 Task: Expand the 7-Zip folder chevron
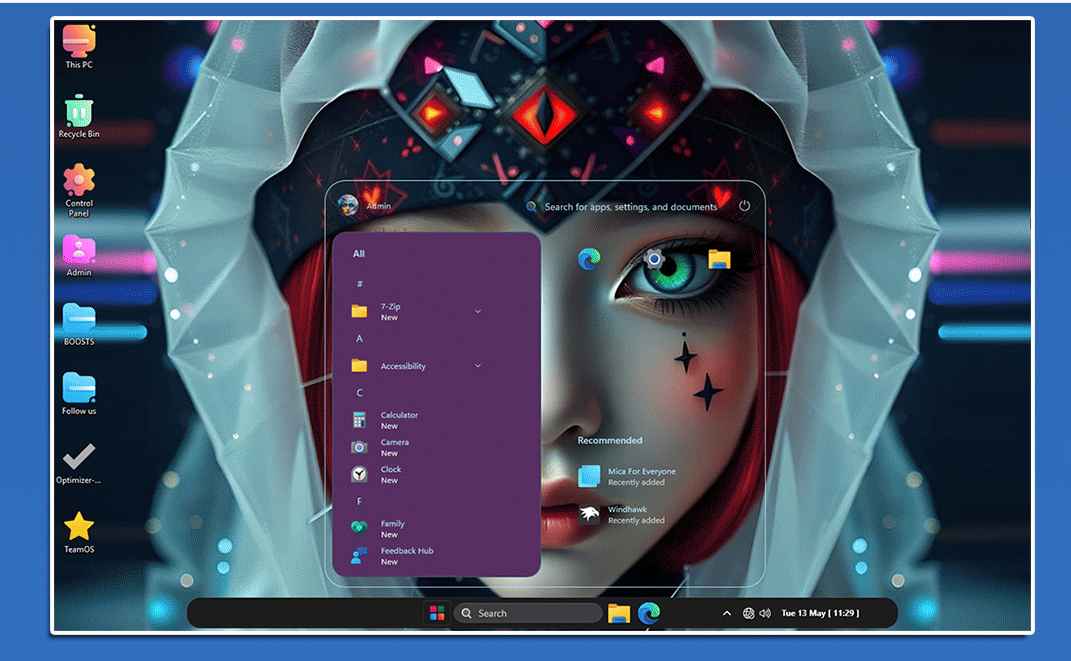[478, 312]
